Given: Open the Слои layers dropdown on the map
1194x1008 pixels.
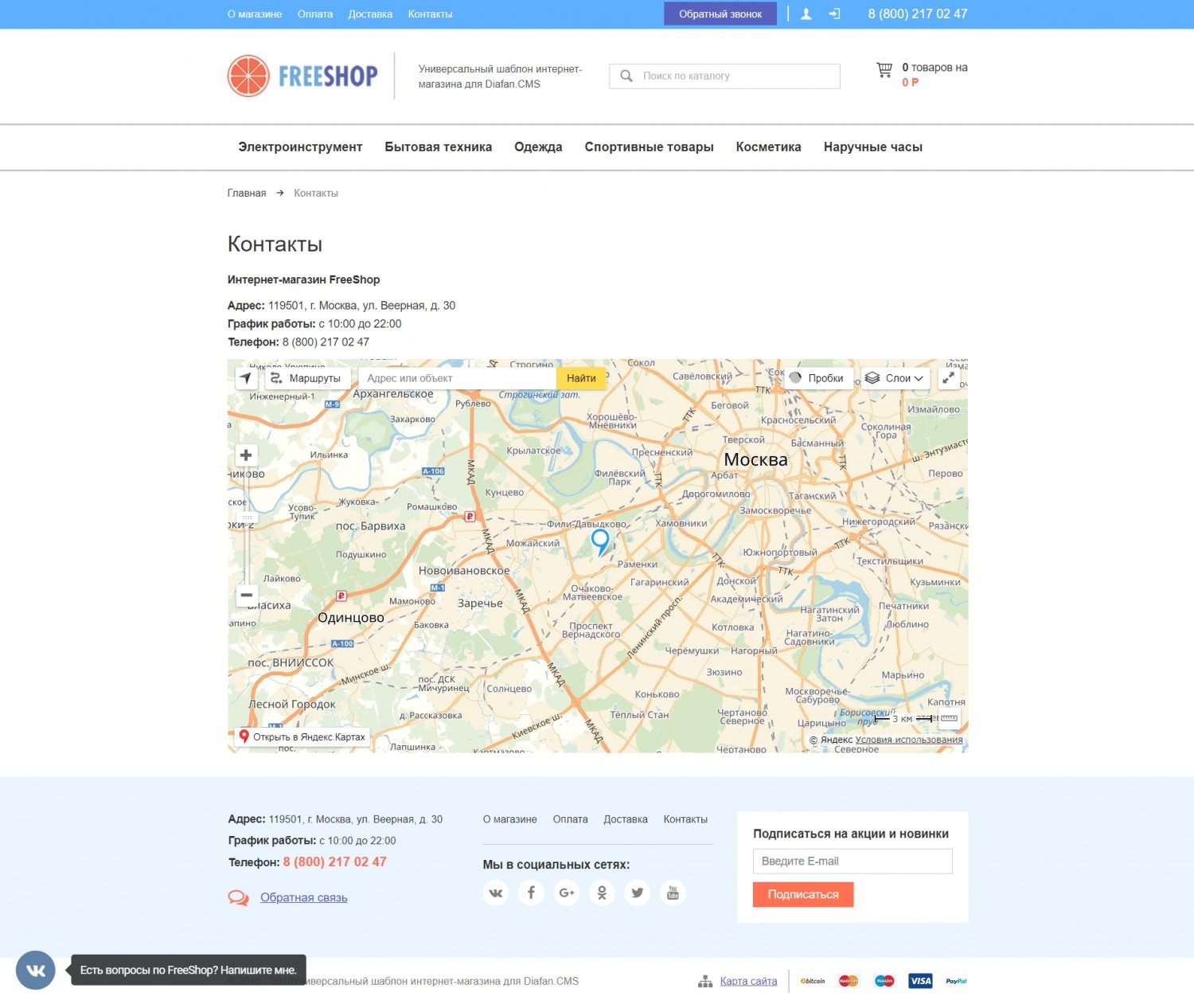Looking at the screenshot, I should [x=895, y=378].
